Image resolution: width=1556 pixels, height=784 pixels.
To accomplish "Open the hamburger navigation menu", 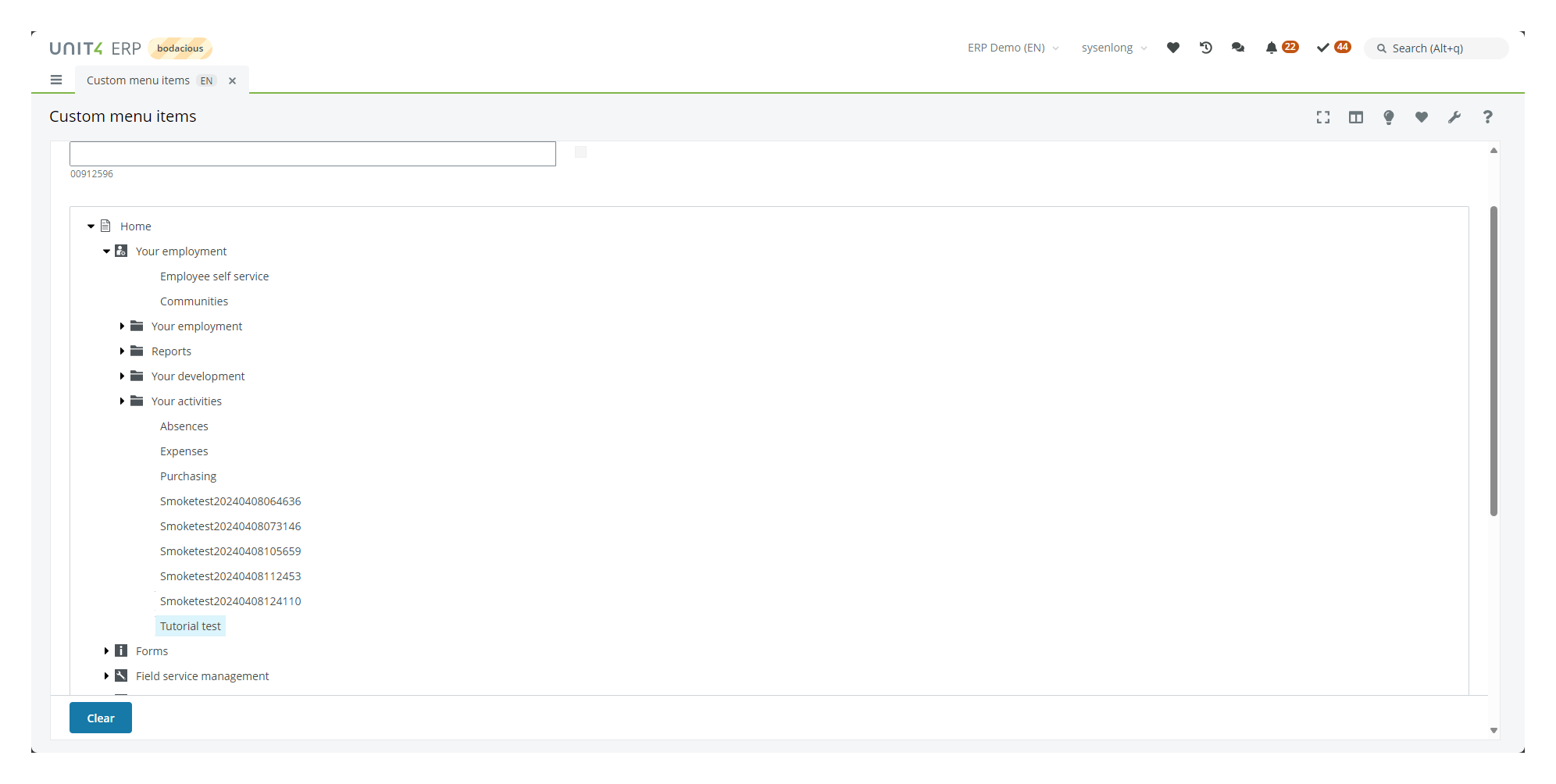I will (x=56, y=80).
